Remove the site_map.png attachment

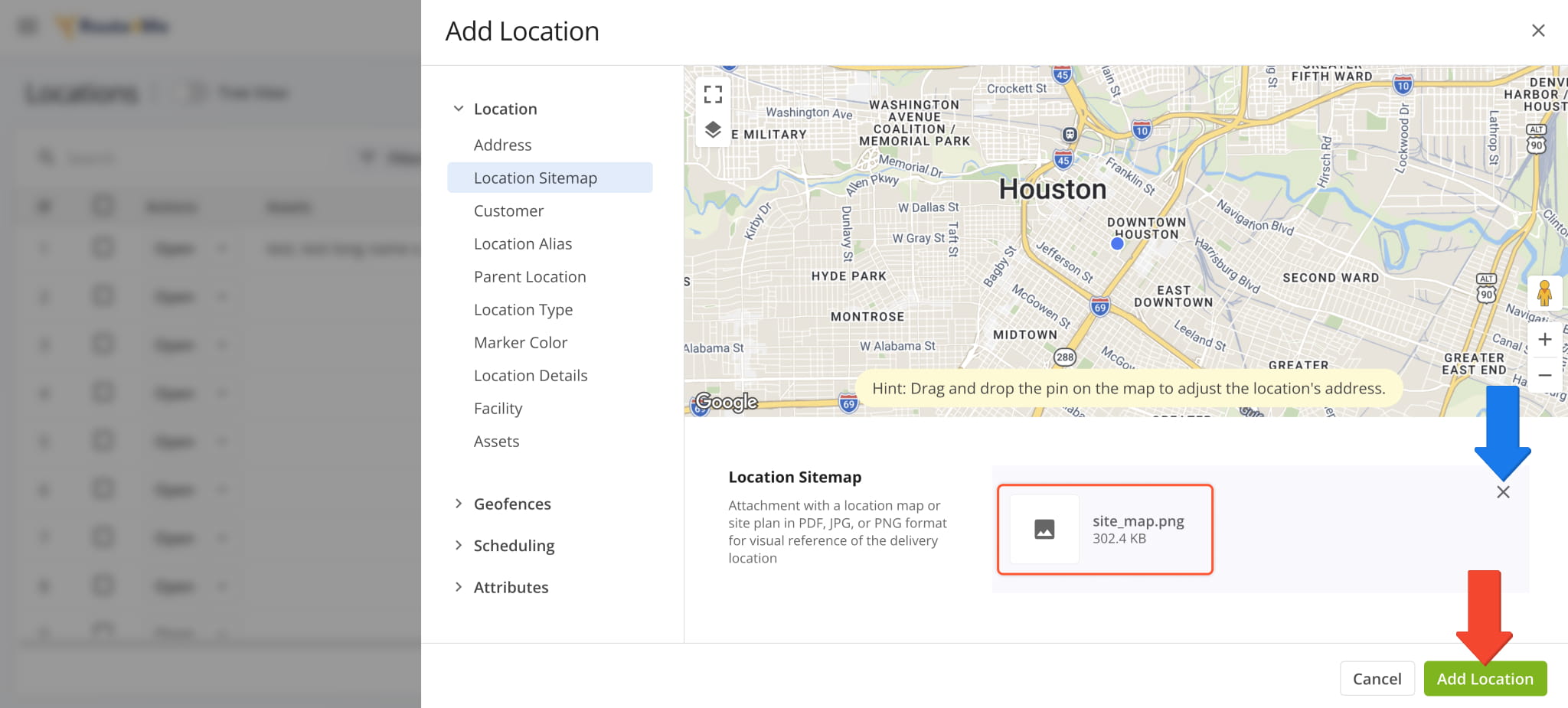coord(1503,492)
